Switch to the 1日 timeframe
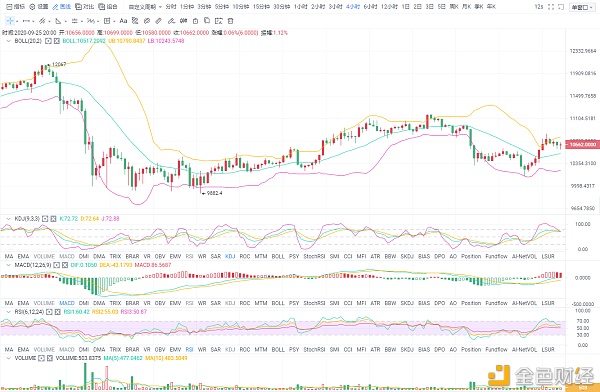Screen dimensions: 600x392 406,7
